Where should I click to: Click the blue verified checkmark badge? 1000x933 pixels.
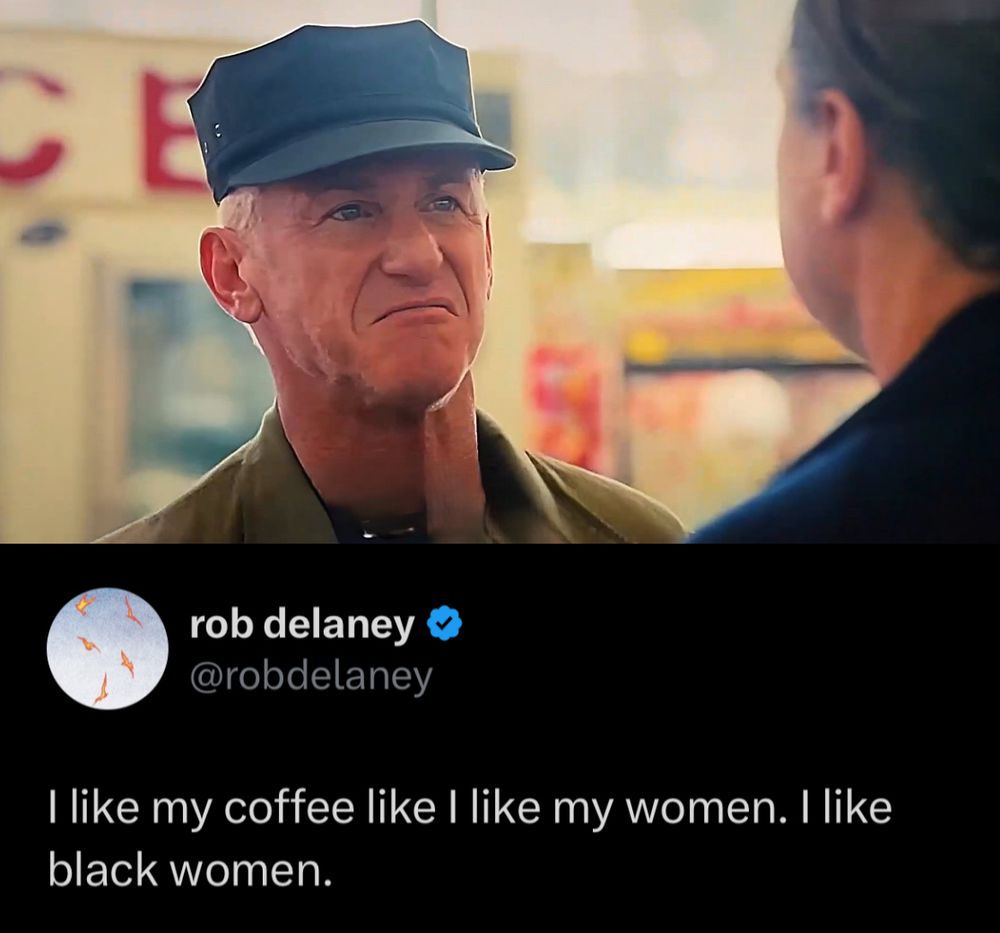(x=443, y=624)
